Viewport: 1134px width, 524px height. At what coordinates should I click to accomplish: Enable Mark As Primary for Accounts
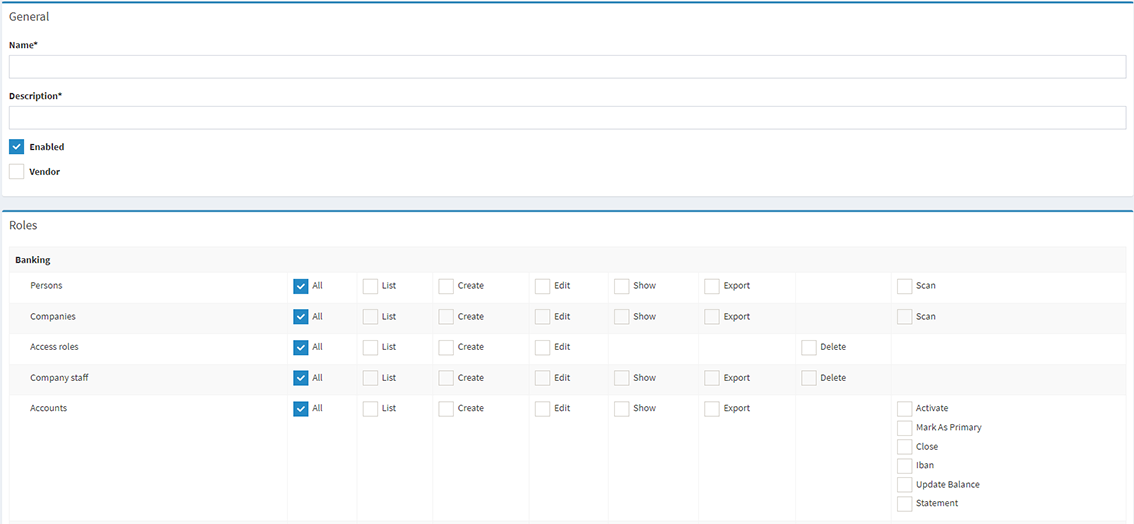point(905,428)
